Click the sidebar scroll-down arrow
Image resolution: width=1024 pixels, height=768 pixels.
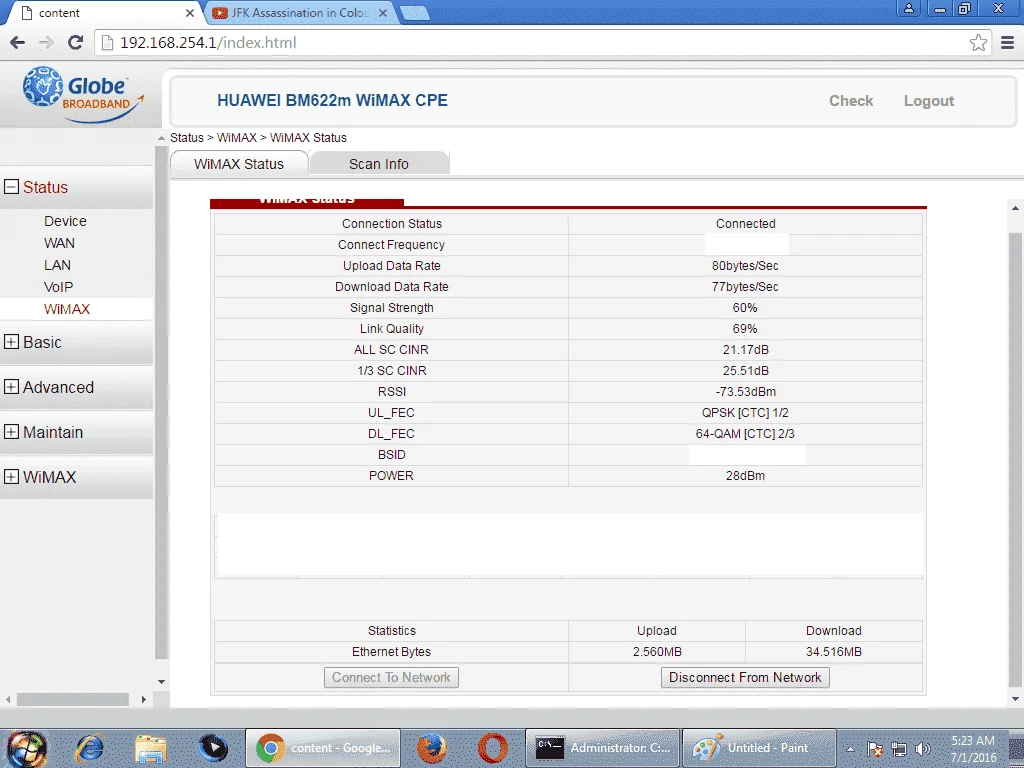161,682
